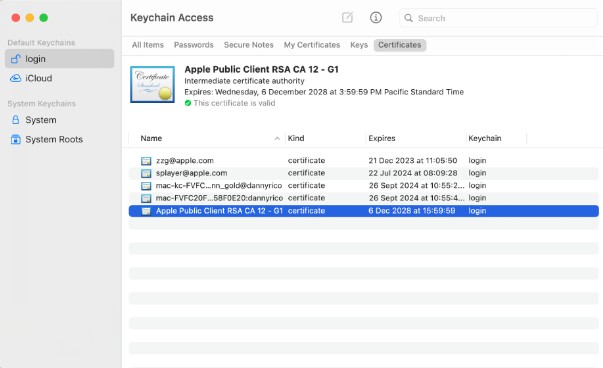This screenshot has width=603, height=368.
Task: Select Apple Public Client RSA CA 12 - G1 row name
Action: pyautogui.click(x=219, y=211)
